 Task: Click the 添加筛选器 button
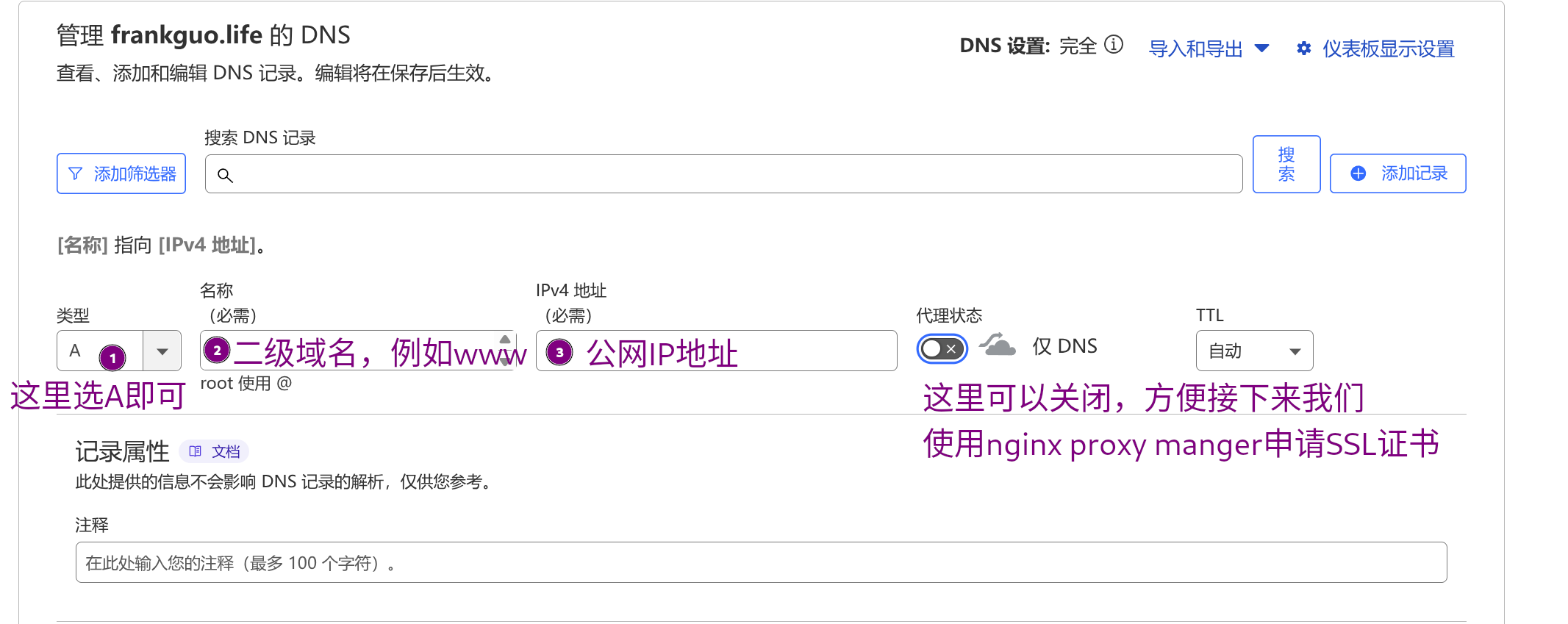(121, 173)
